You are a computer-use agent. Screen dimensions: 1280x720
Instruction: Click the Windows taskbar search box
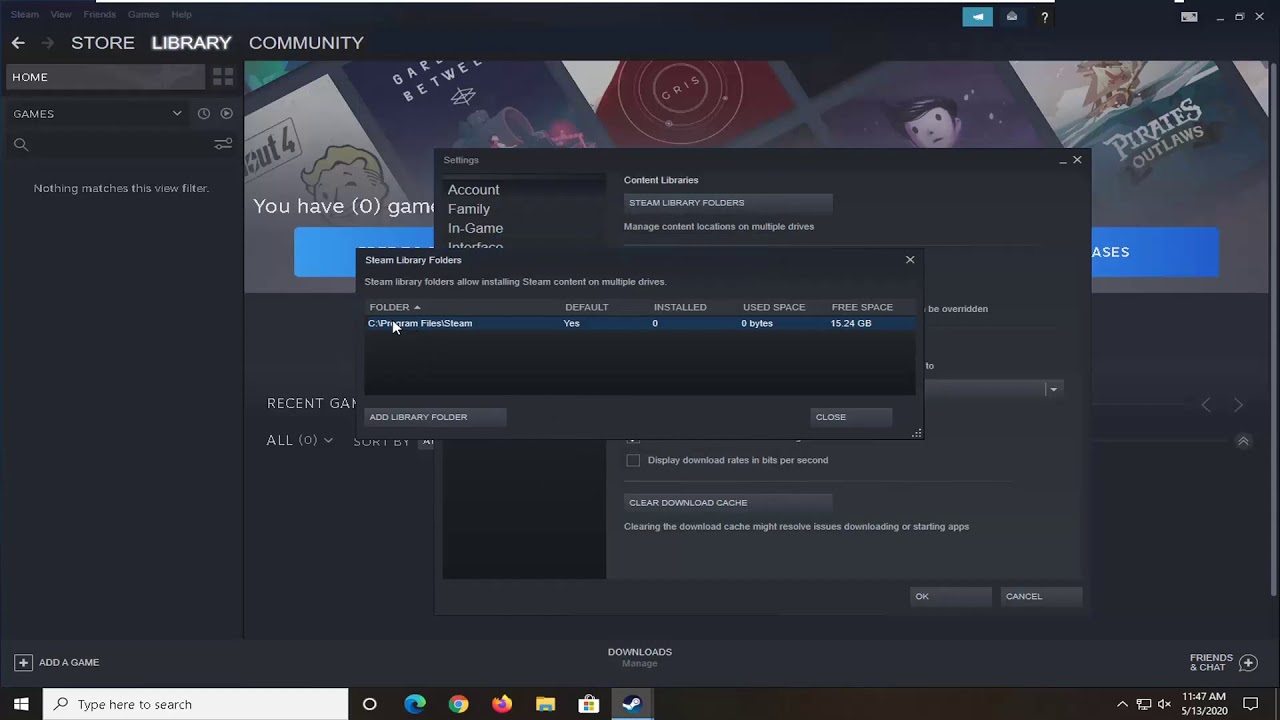(195, 704)
